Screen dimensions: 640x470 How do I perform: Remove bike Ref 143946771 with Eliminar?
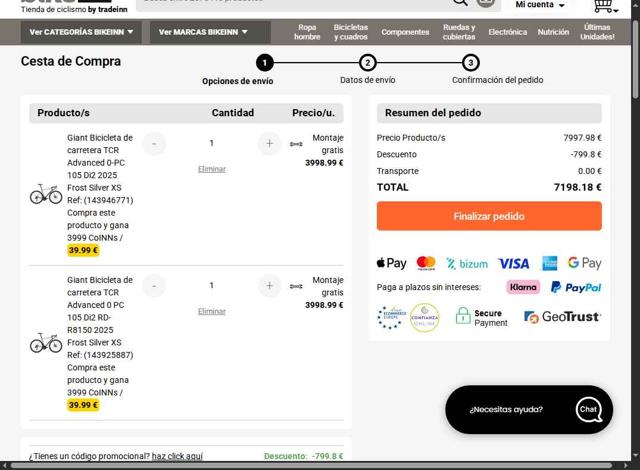(212, 169)
